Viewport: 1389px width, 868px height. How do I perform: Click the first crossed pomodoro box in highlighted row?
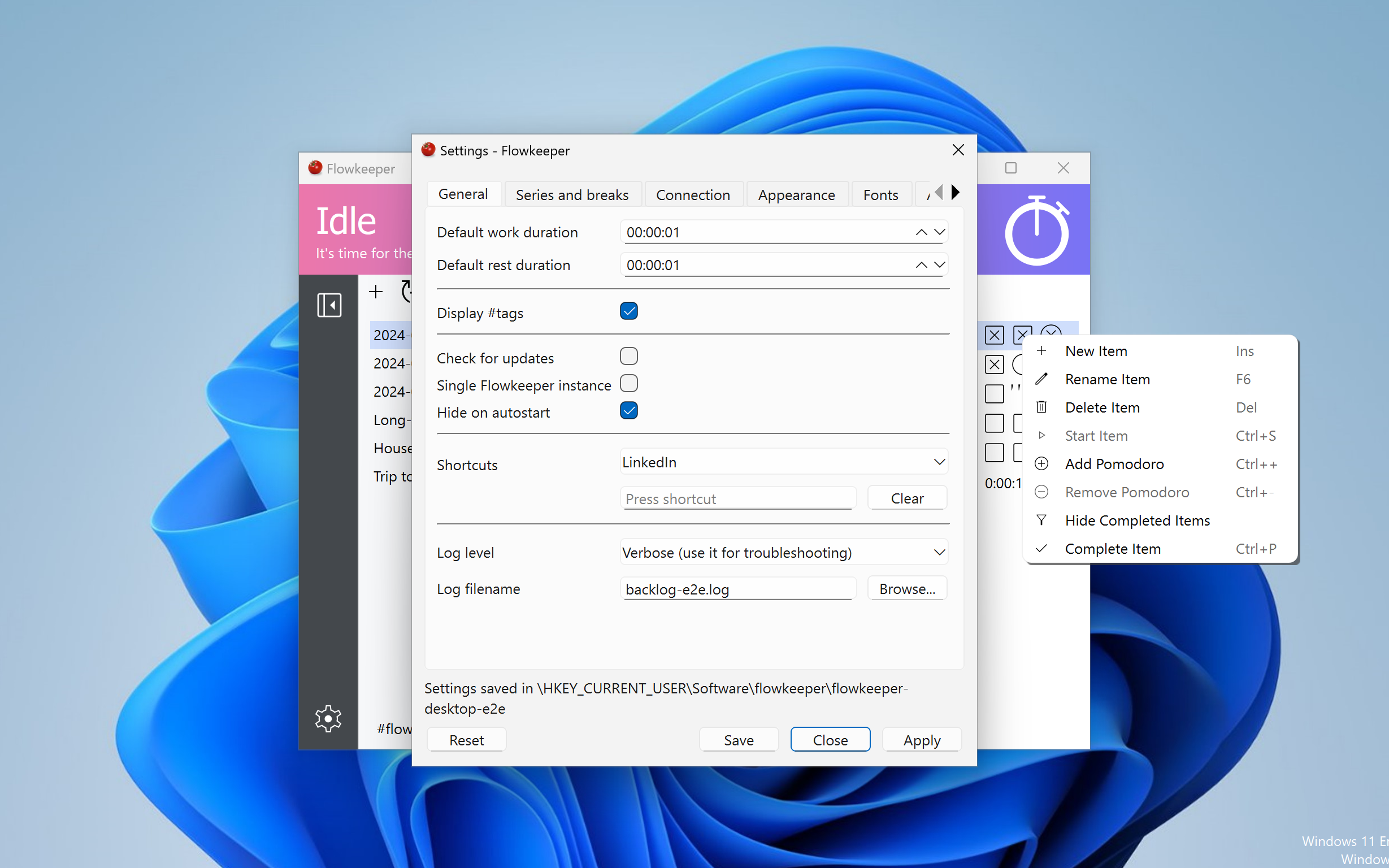[x=994, y=335]
